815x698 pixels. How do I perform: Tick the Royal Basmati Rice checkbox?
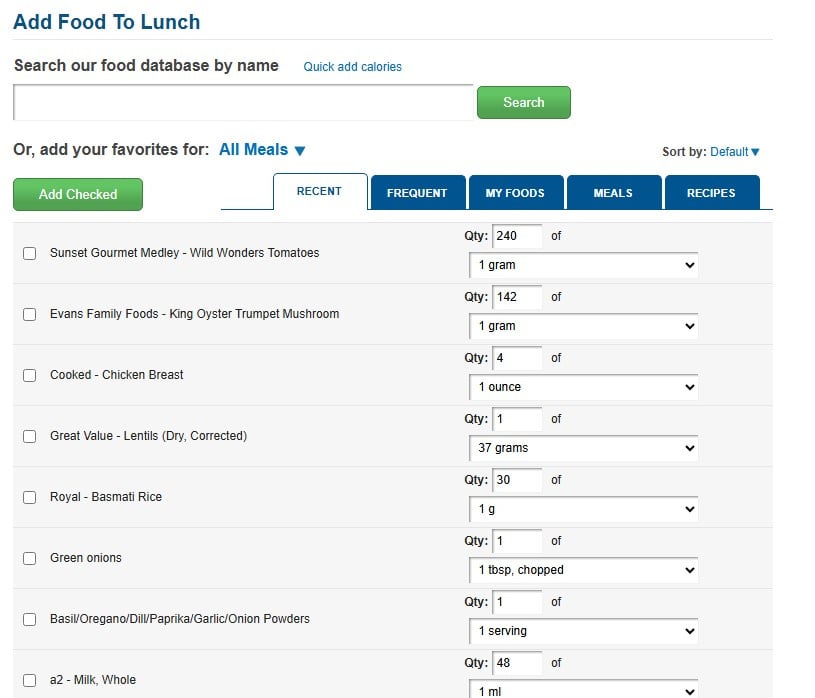[30, 497]
